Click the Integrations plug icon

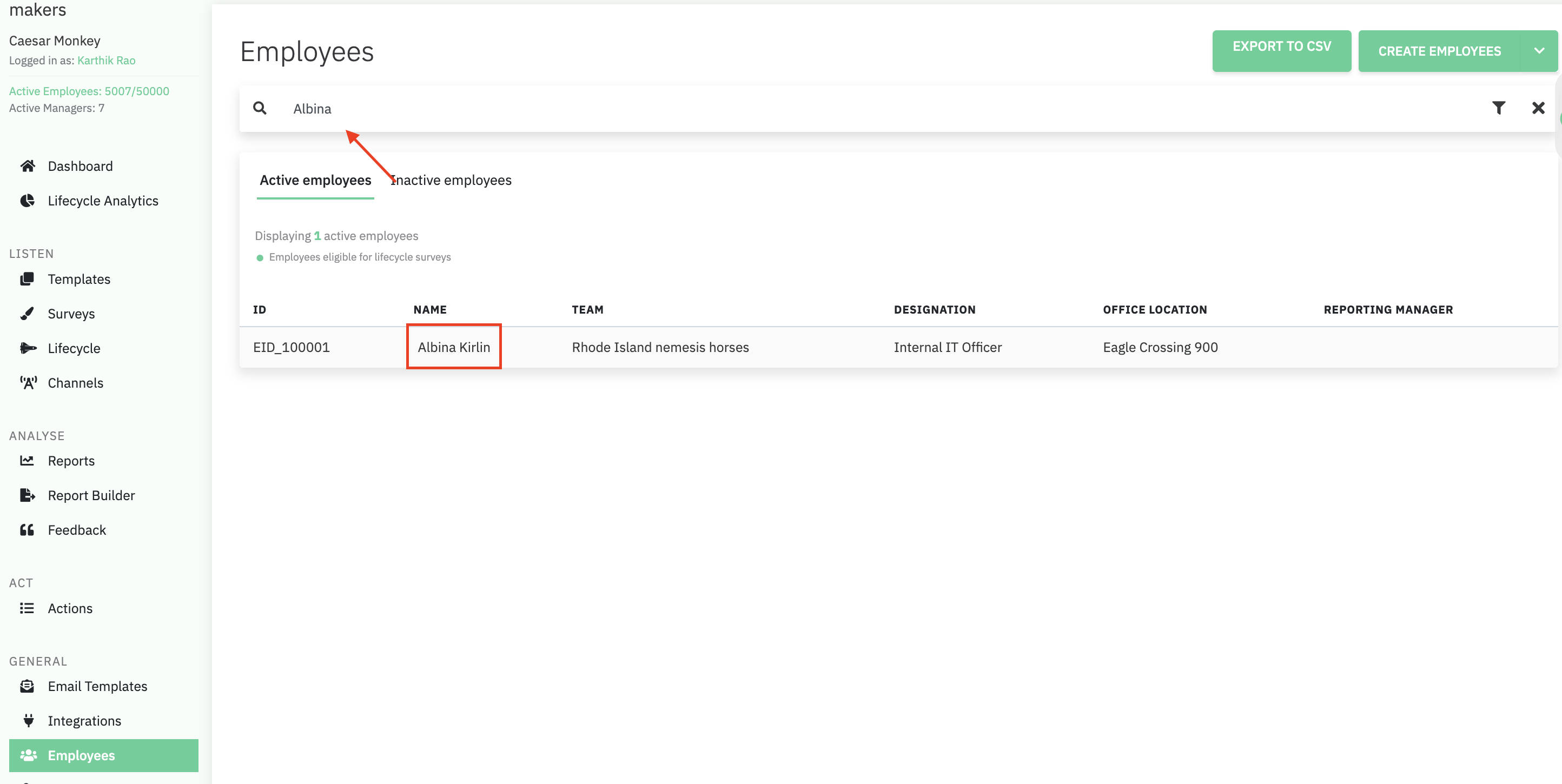coord(28,720)
